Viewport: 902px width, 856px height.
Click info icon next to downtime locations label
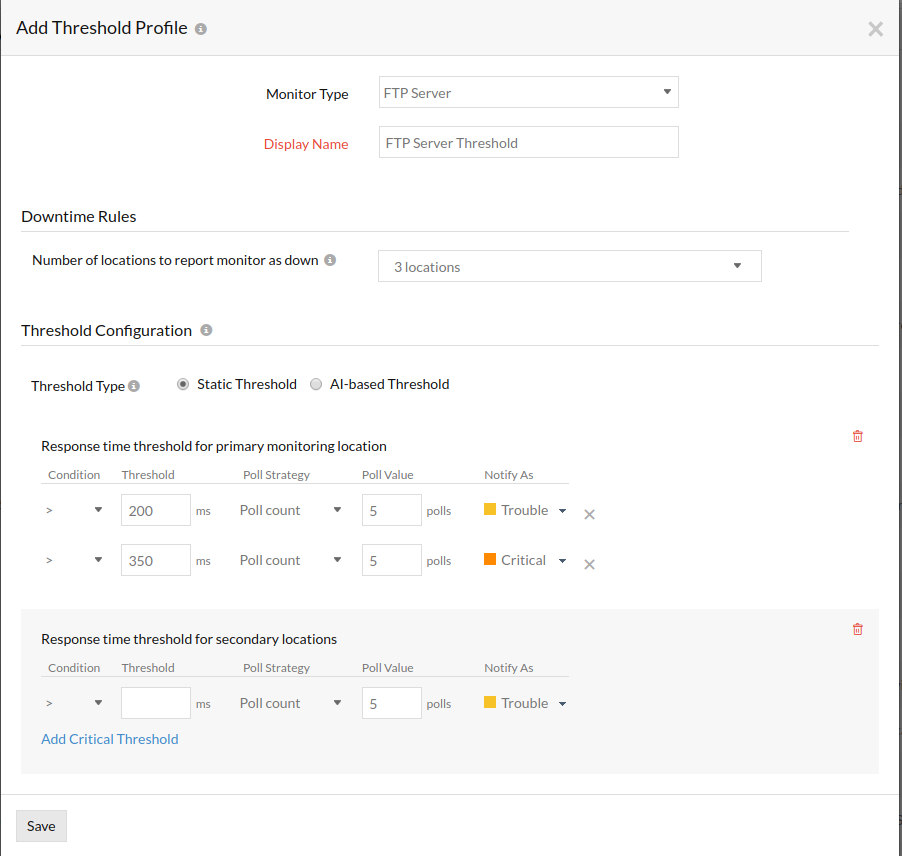click(x=330, y=260)
